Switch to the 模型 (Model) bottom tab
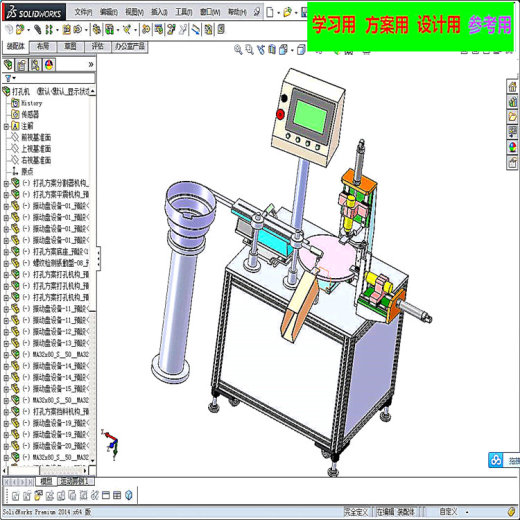 (x=46, y=481)
